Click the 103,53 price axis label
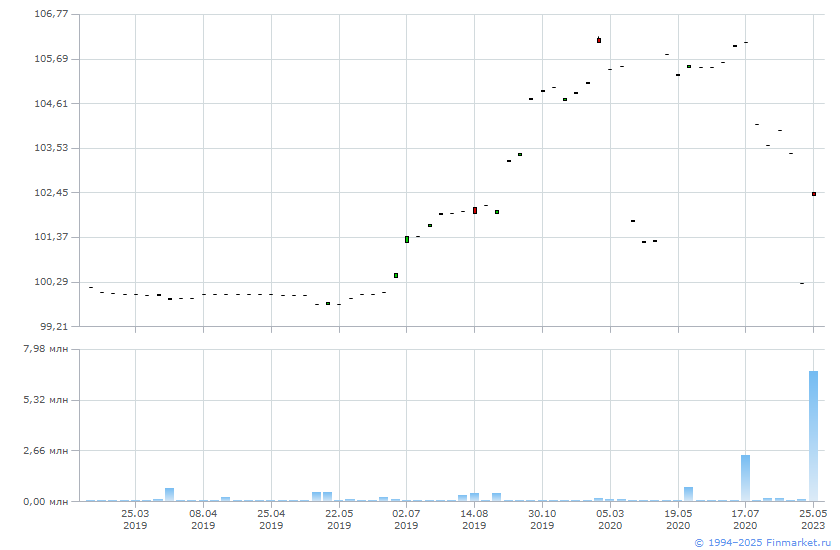This screenshot has height=550, width=840. (51, 147)
